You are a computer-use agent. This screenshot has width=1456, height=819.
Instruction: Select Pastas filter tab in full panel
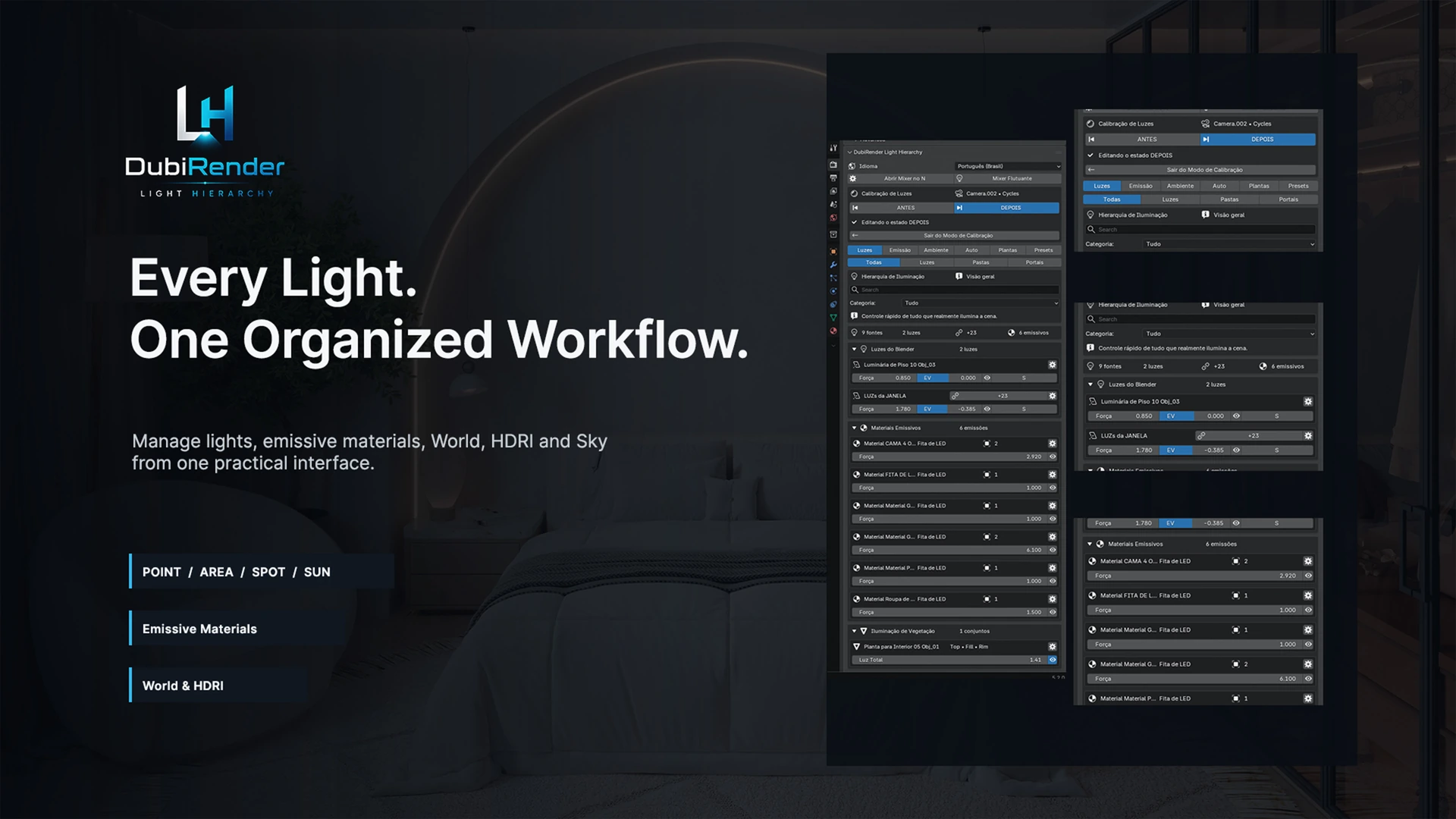tap(981, 262)
